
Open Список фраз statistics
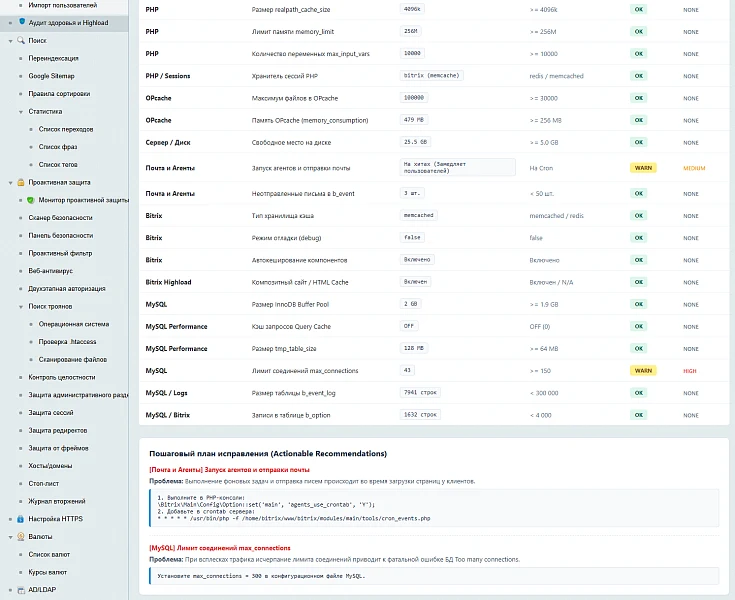pyautogui.click(x=58, y=147)
